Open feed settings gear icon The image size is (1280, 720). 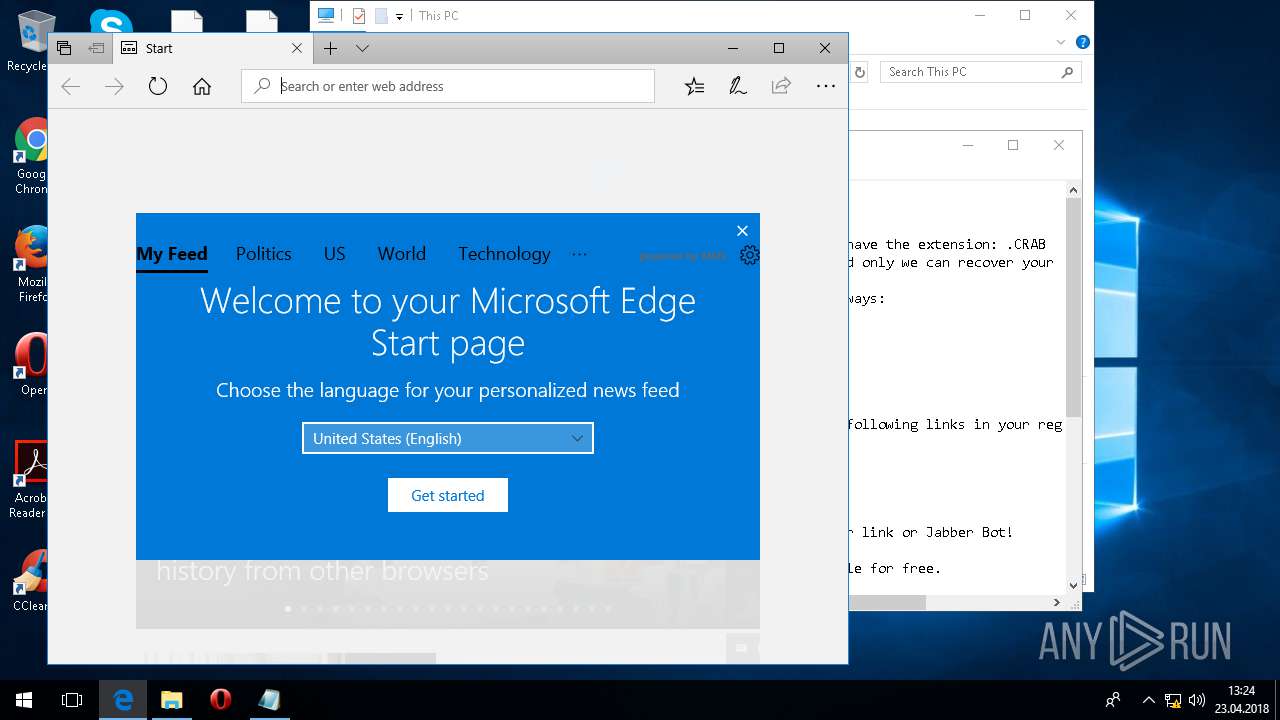tap(749, 255)
